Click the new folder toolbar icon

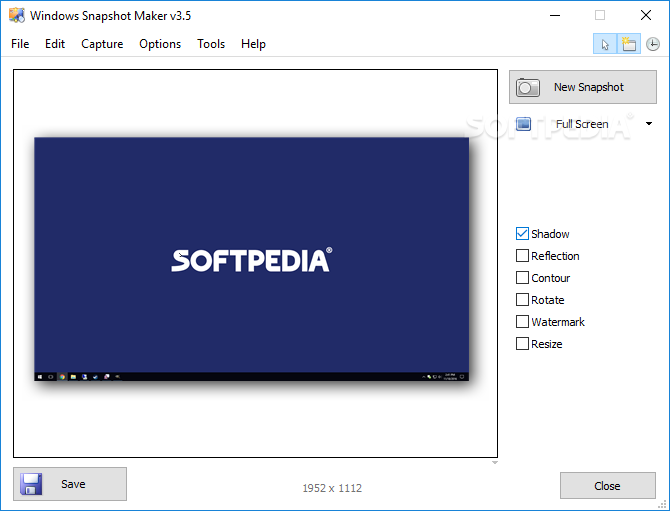(x=629, y=44)
